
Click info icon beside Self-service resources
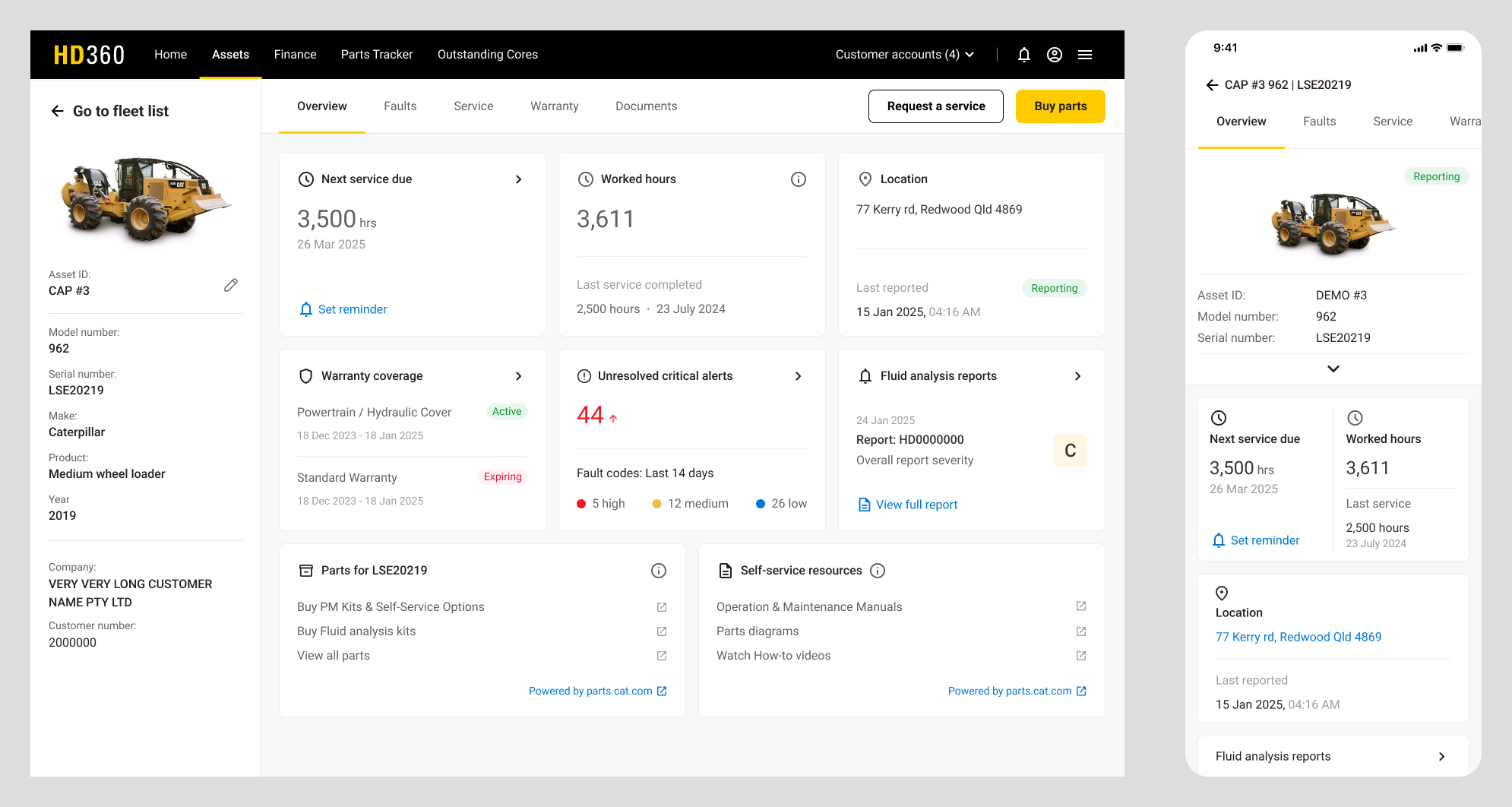878,571
